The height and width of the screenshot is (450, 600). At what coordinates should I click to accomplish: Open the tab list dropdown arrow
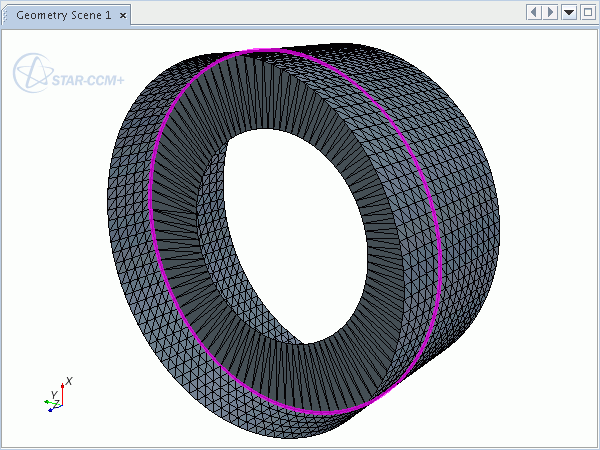click(569, 12)
